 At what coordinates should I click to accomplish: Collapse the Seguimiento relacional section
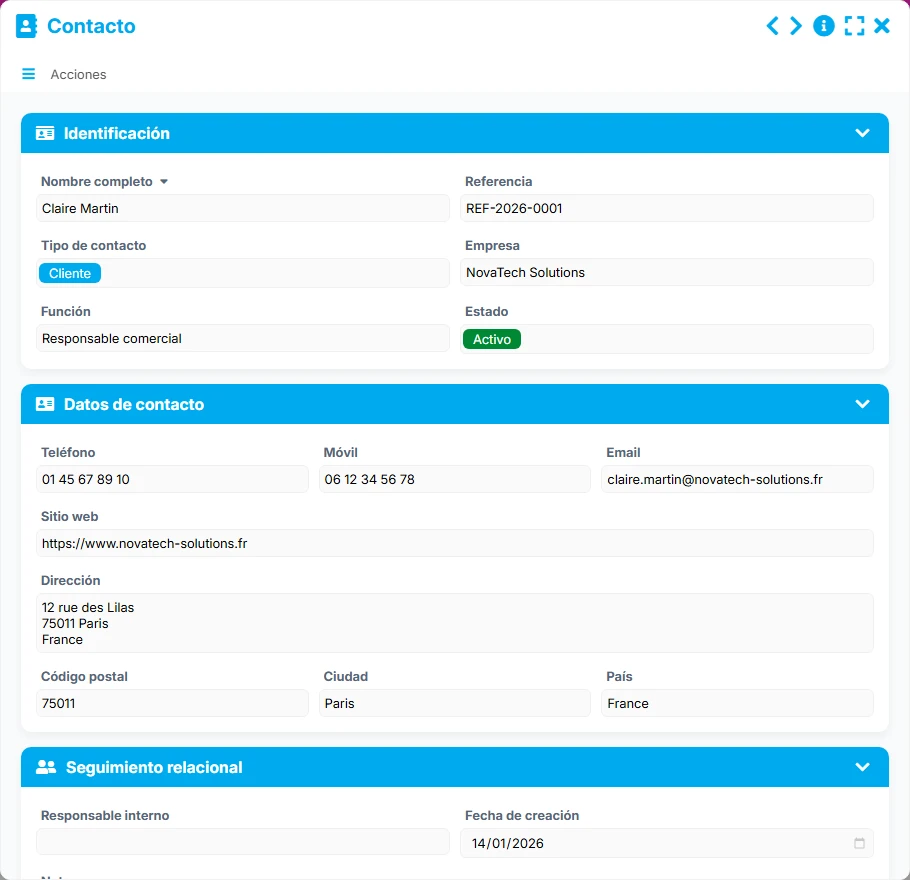point(862,767)
